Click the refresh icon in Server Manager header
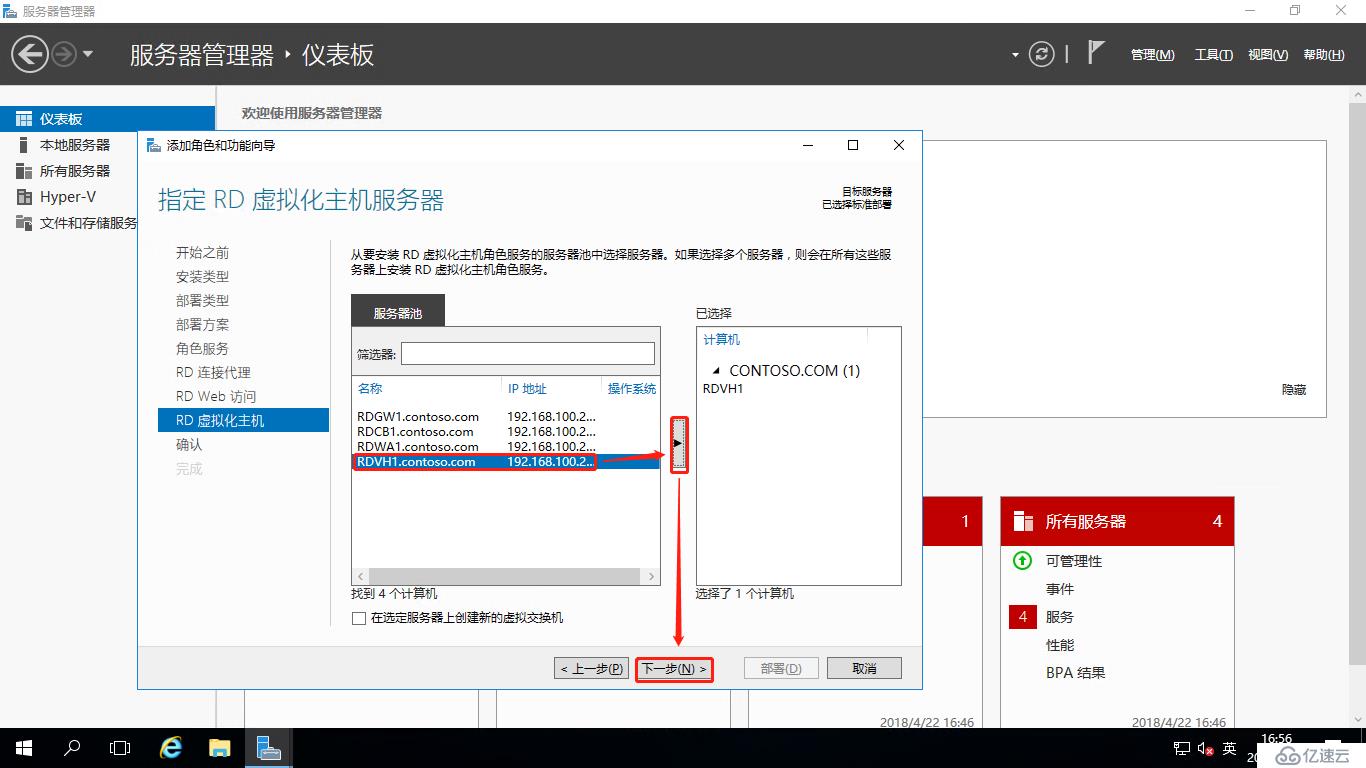Screen dimensions: 1366x768 pos(1042,54)
